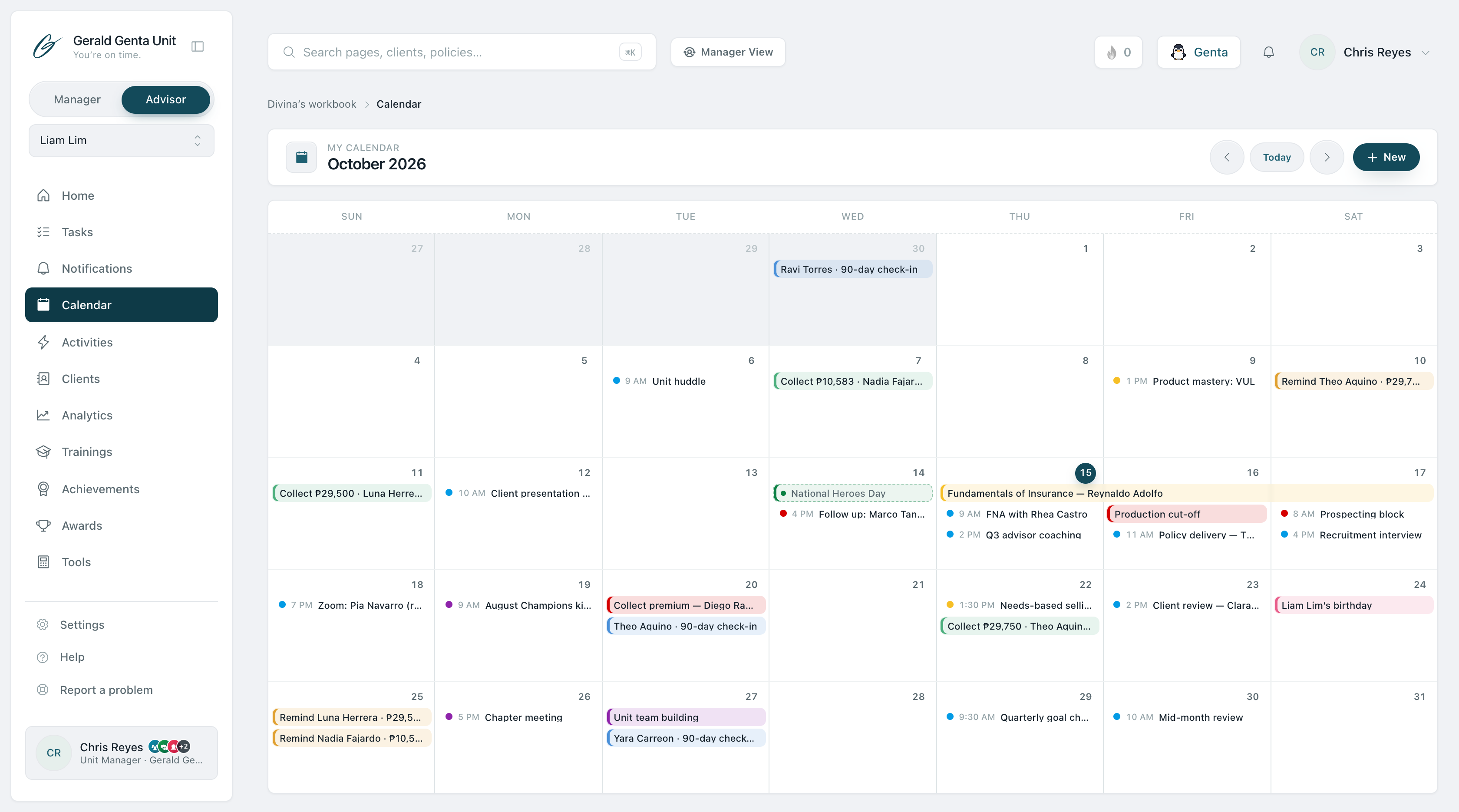Open Home from sidebar
Screen dimensions: 1459x812
(121, 195)
